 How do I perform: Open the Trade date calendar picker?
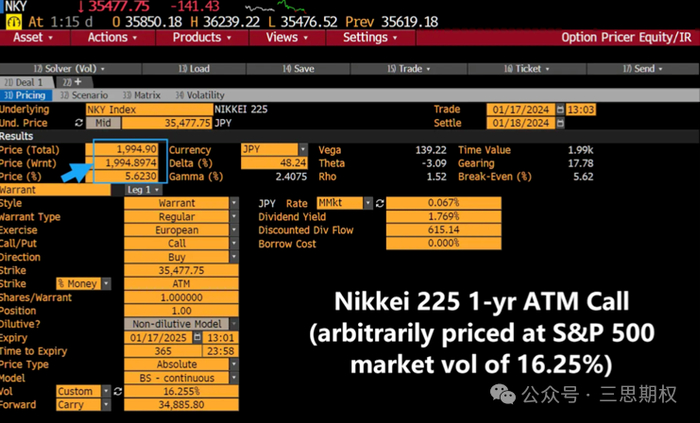click(x=560, y=109)
